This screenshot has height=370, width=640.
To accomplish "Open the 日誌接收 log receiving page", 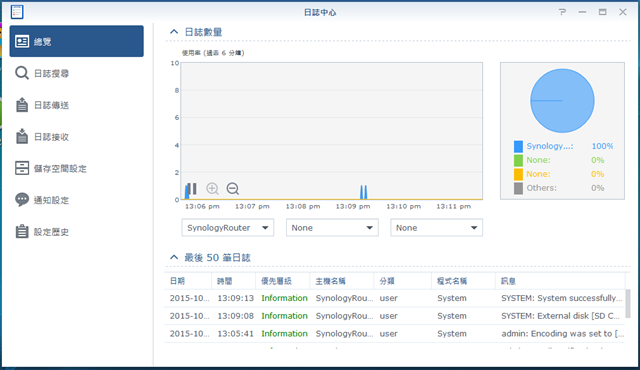I will 77,137.
